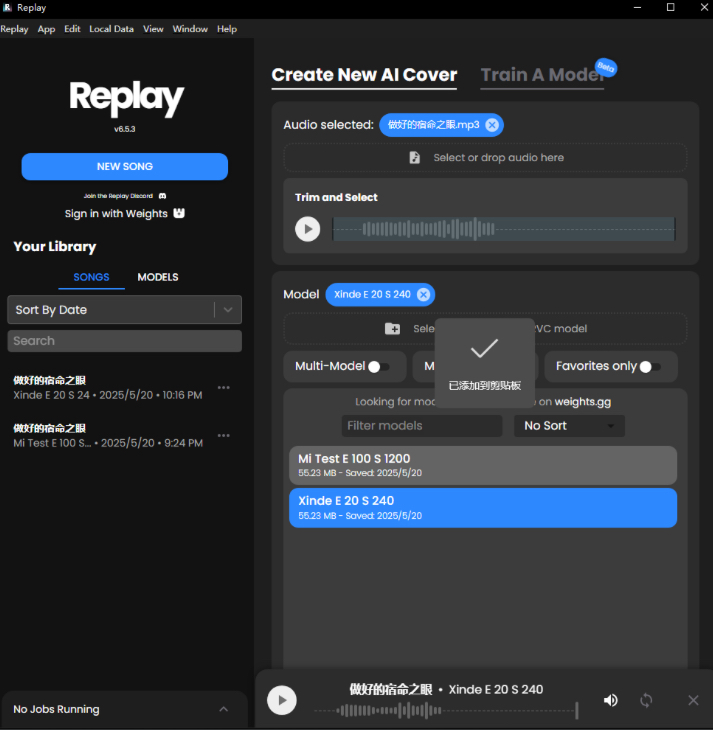
Task: Open the Replay menu
Action: [14, 29]
